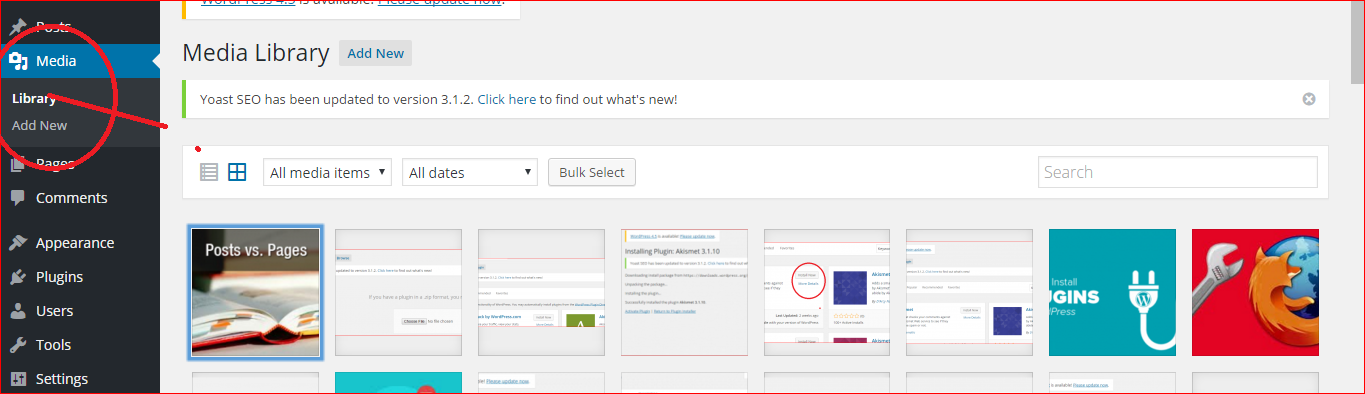Dismiss the Yoast SEO update notice
Viewport: 1365px width, 394px height.
(1309, 99)
